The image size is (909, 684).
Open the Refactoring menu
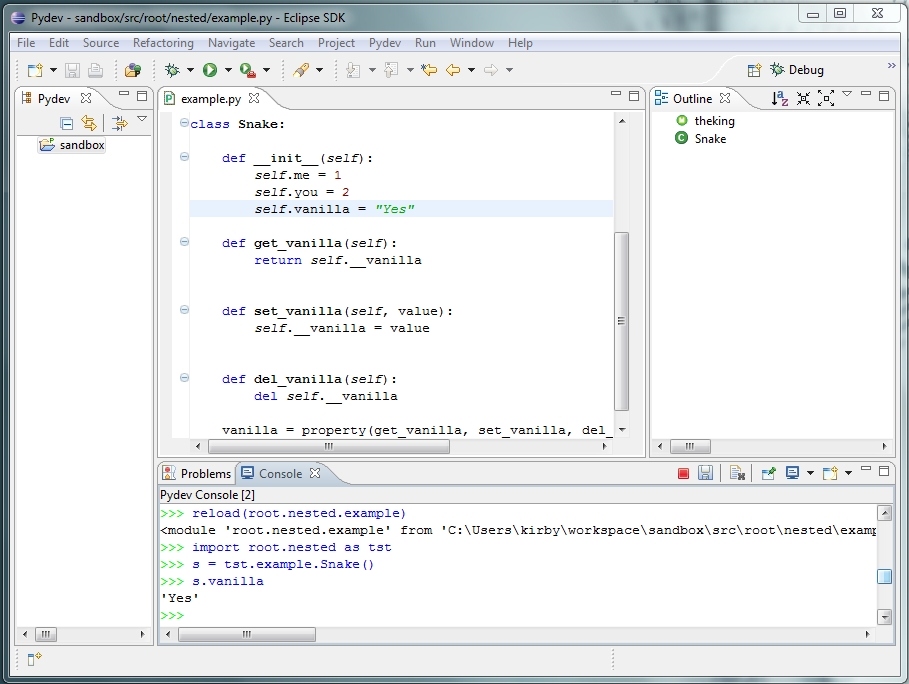coord(163,43)
